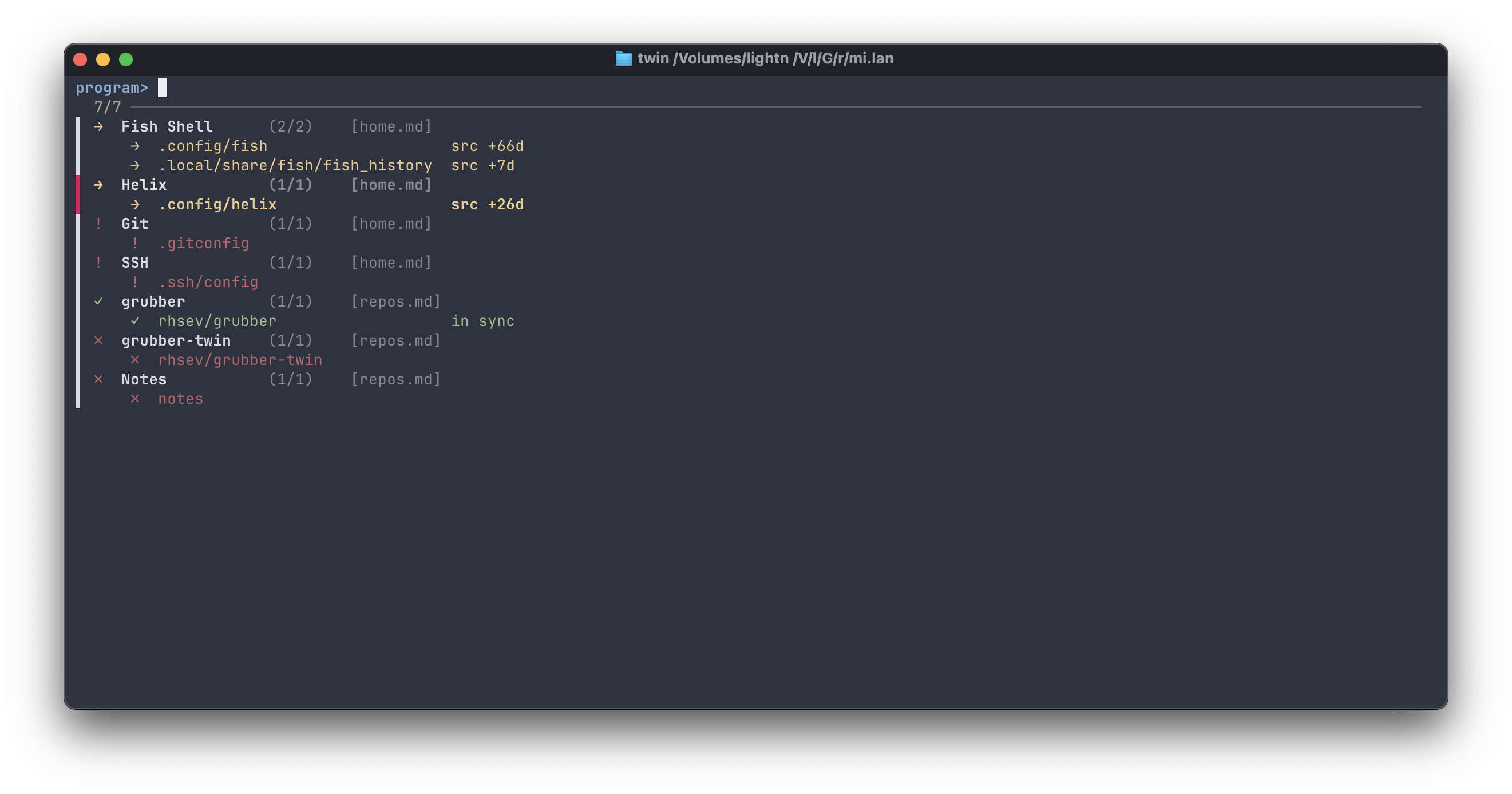Click the exclamation icon beside .ssh/config
This screenshot has height=794, width=1512.
coord(135,281)
